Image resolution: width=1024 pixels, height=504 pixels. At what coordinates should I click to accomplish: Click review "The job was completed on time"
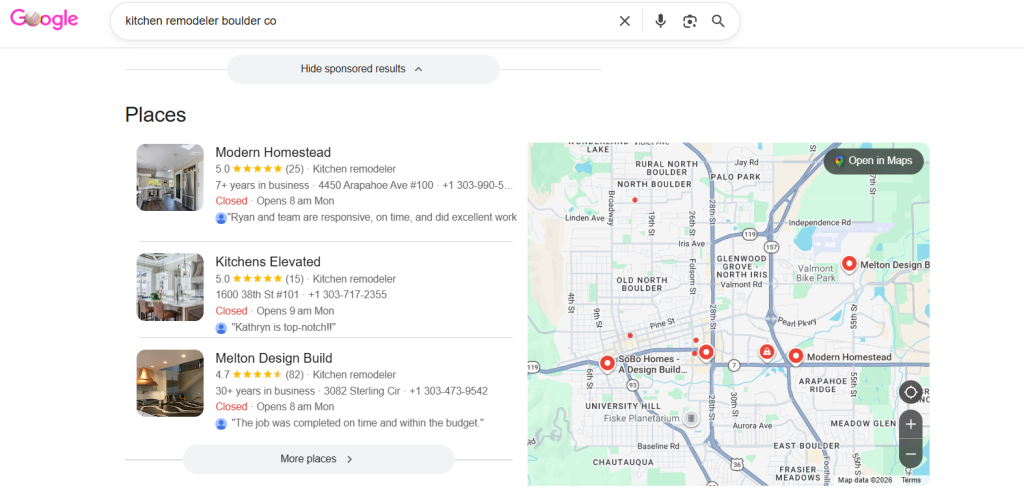click(x=358, y=424)
